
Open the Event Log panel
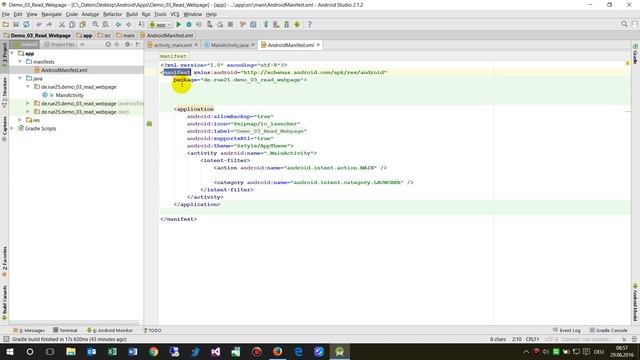[567, 330]
